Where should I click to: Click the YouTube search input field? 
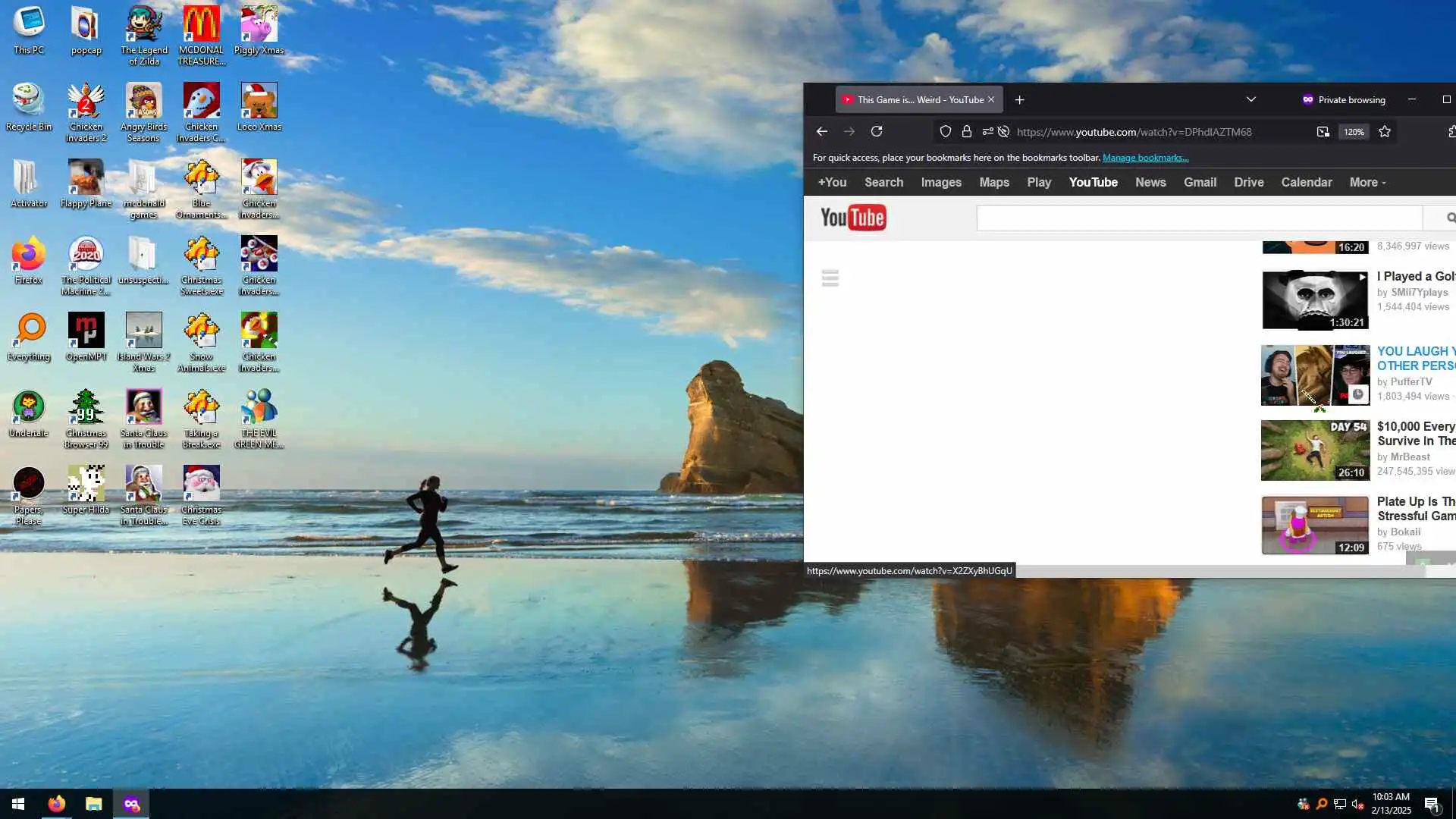[x=1198, y=218]
